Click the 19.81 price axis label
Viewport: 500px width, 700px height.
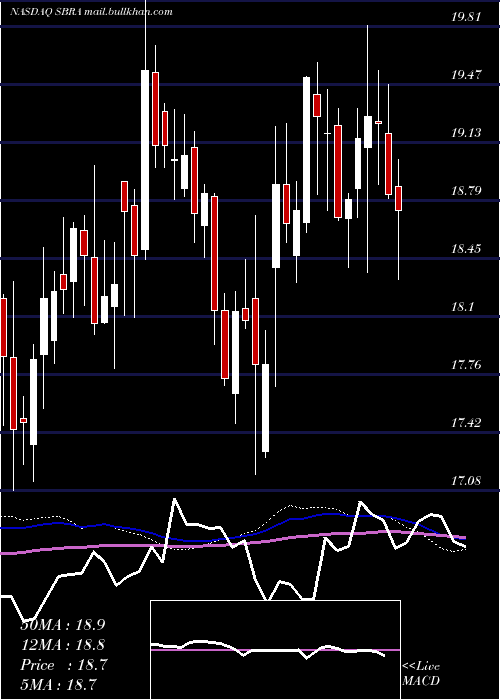pos(466,17)
